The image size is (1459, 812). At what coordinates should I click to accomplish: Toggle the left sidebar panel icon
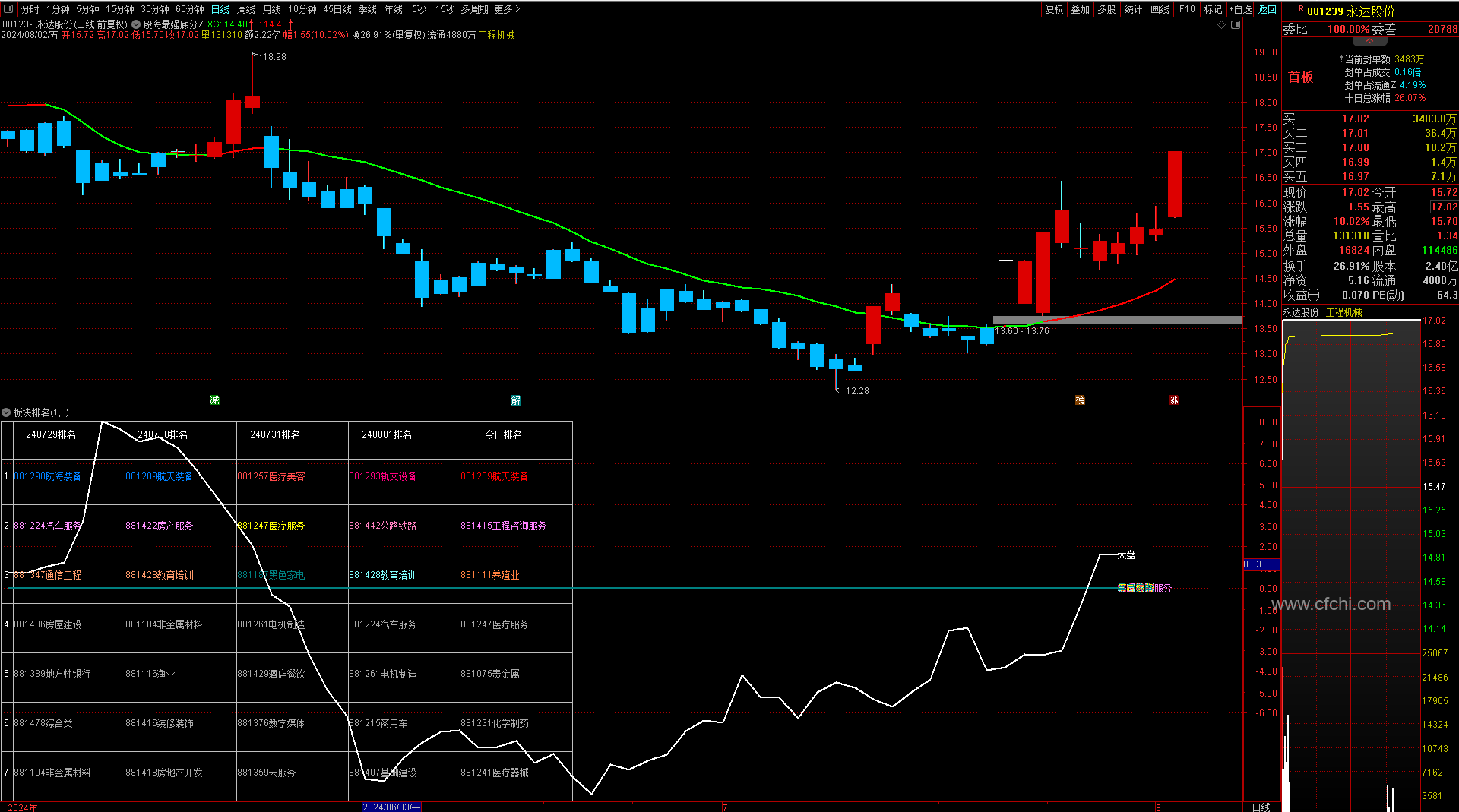point(9,9)
